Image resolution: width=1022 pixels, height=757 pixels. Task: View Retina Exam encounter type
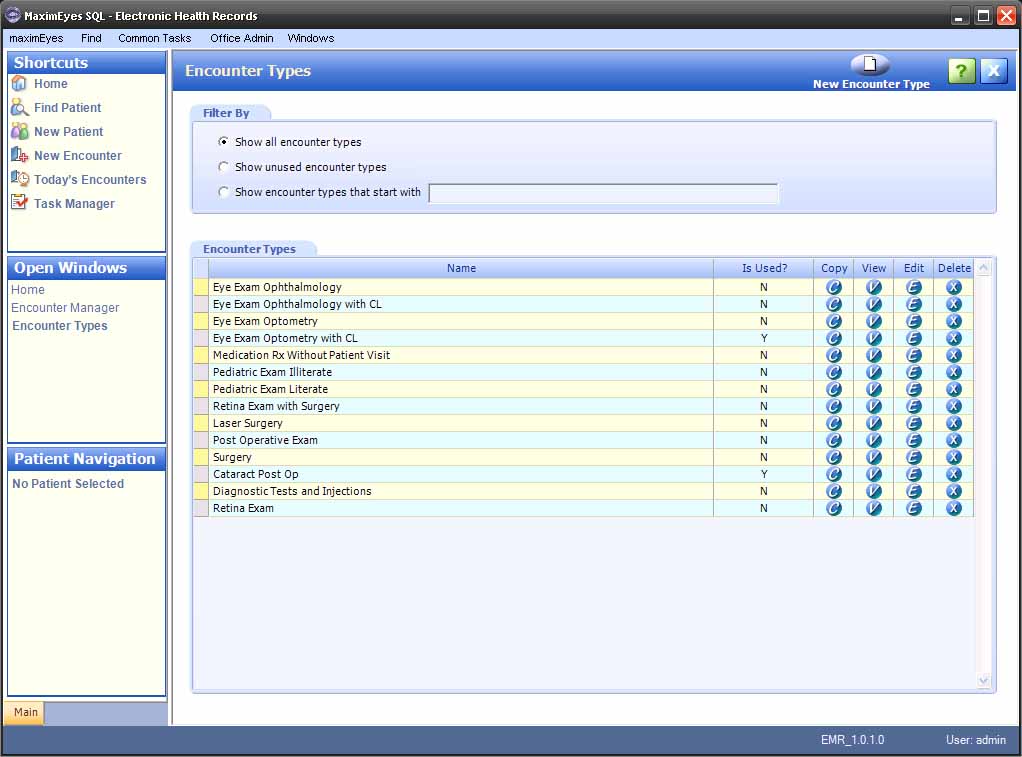873,508
